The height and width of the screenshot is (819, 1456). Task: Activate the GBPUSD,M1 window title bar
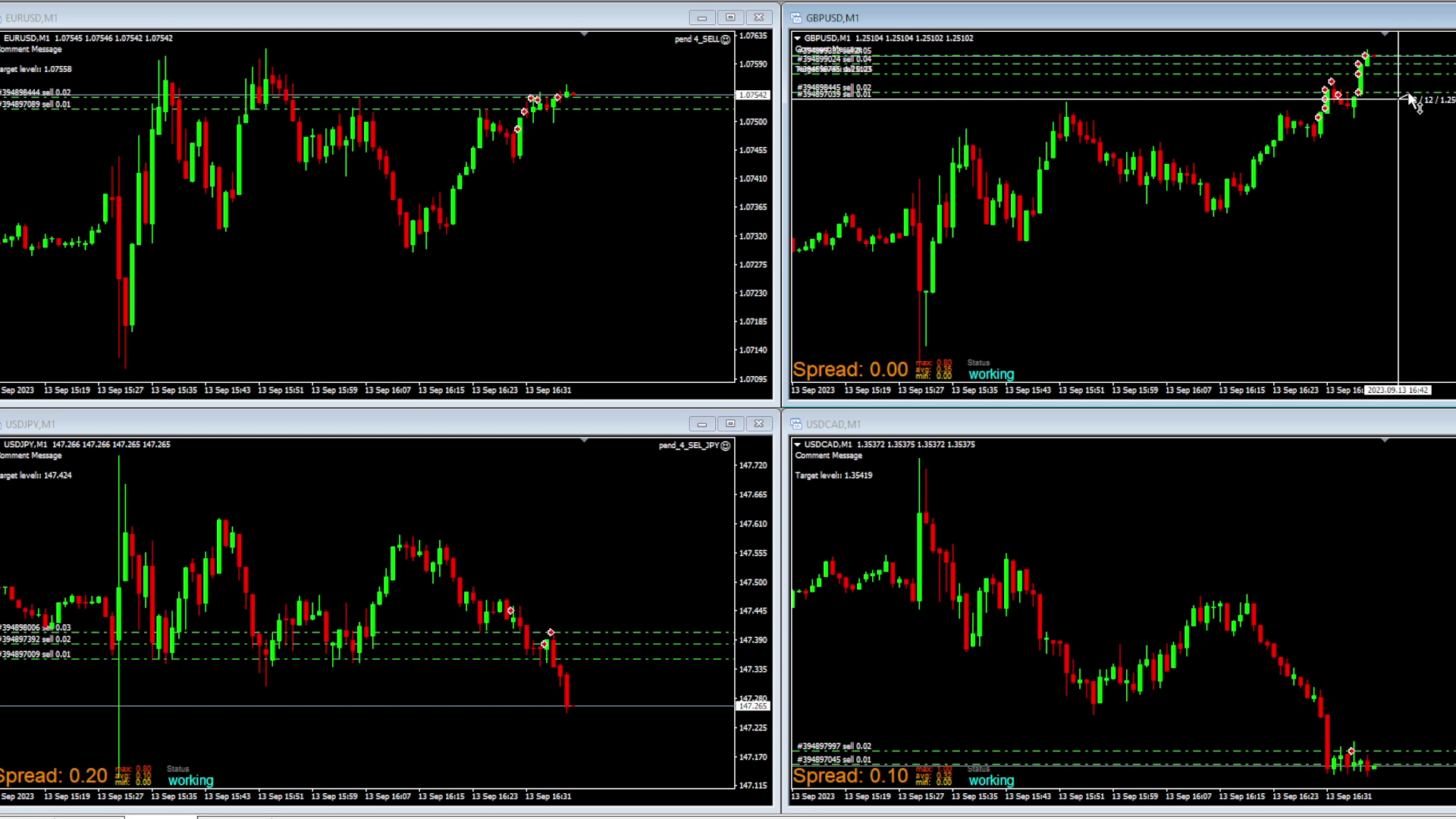pos(1122,18)
